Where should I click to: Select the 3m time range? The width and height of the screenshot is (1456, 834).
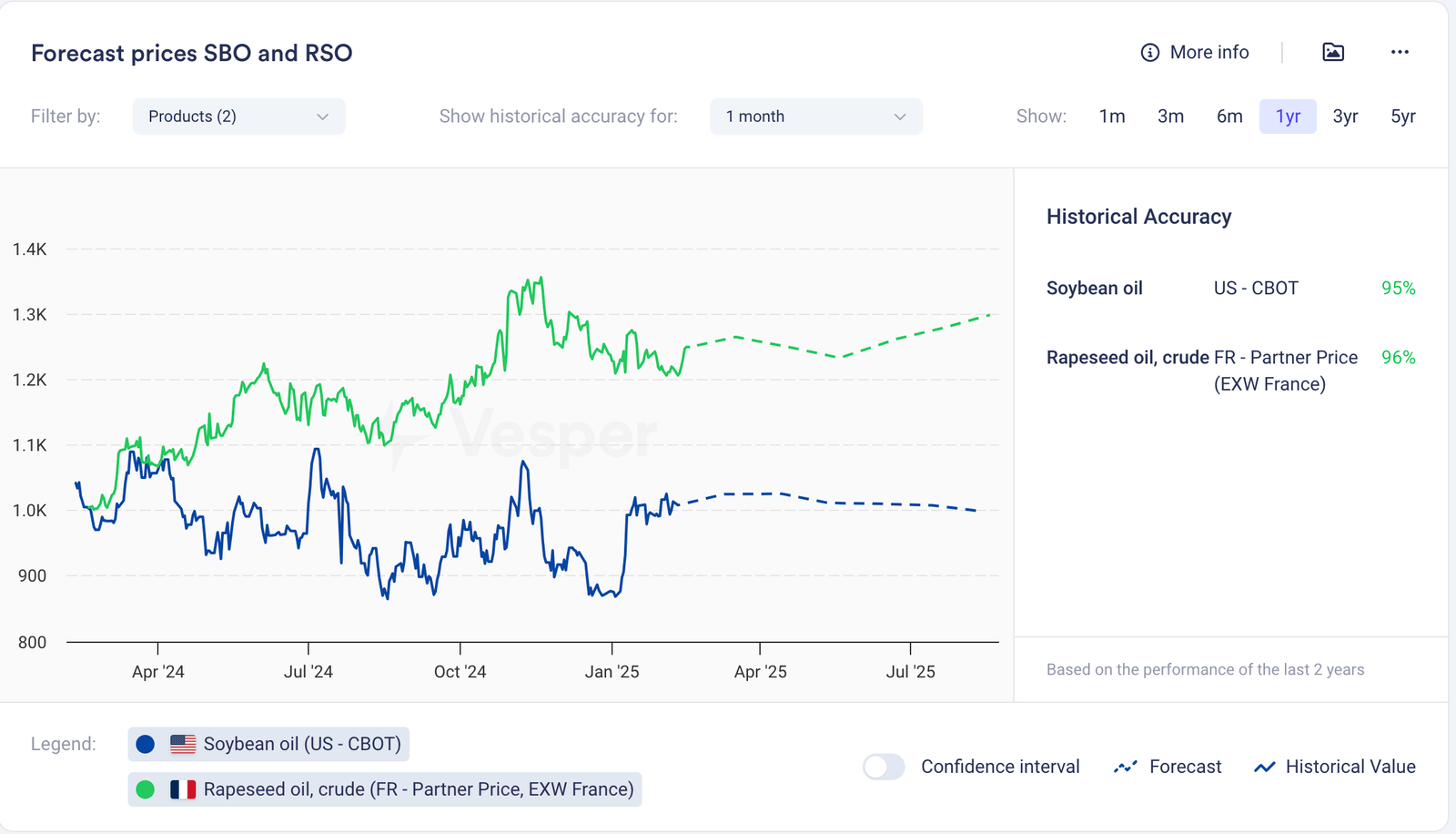click(x=1170, y=117)
